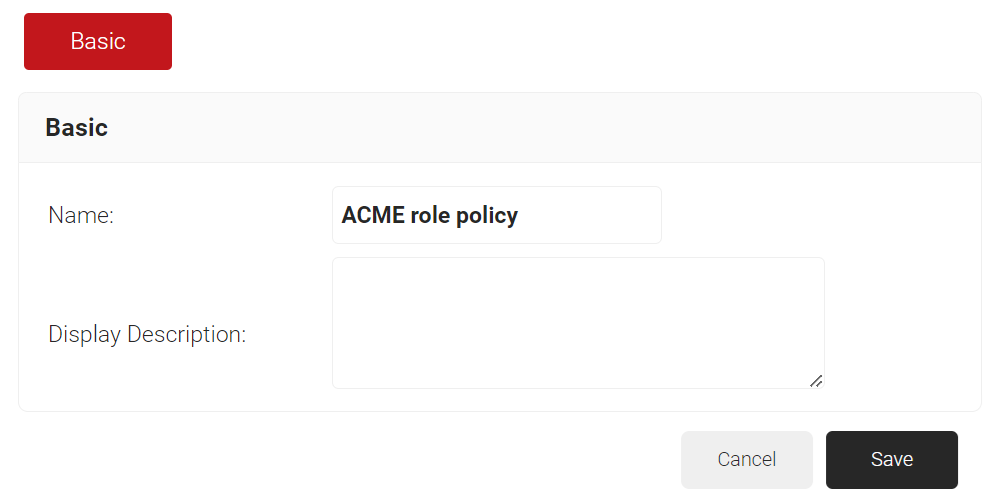Save the ACME role policy
Viewport: 995px width, 499px height.
[891, 459]
